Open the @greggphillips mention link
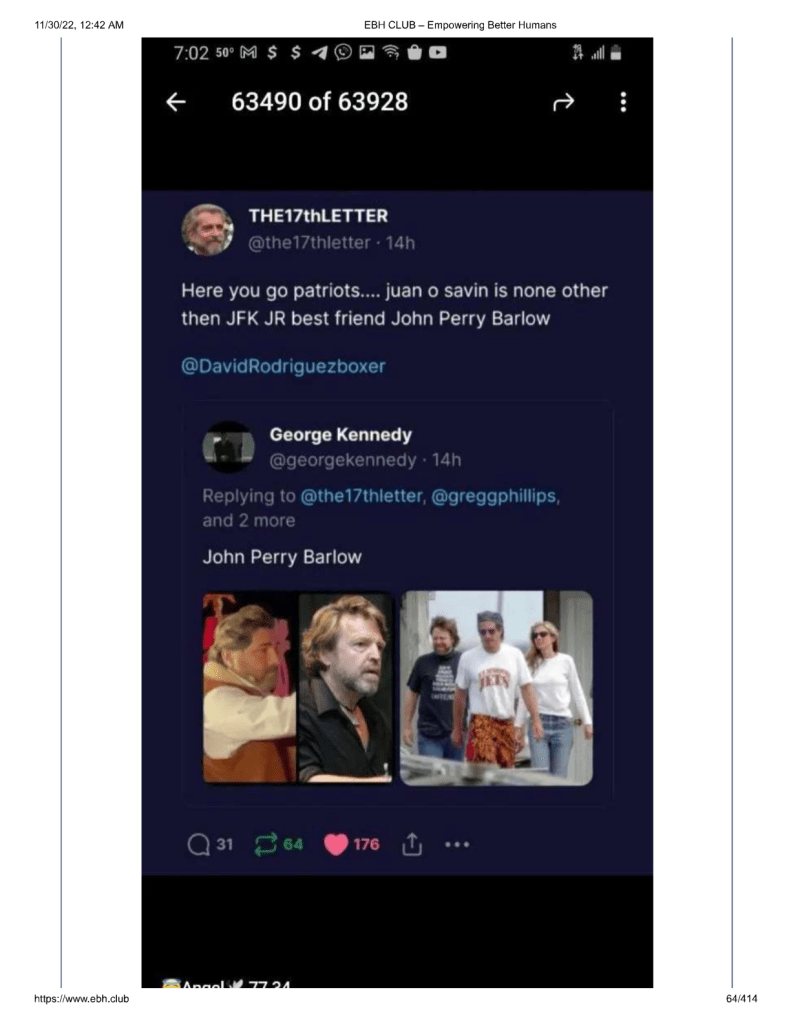 (x=493, y=496)
